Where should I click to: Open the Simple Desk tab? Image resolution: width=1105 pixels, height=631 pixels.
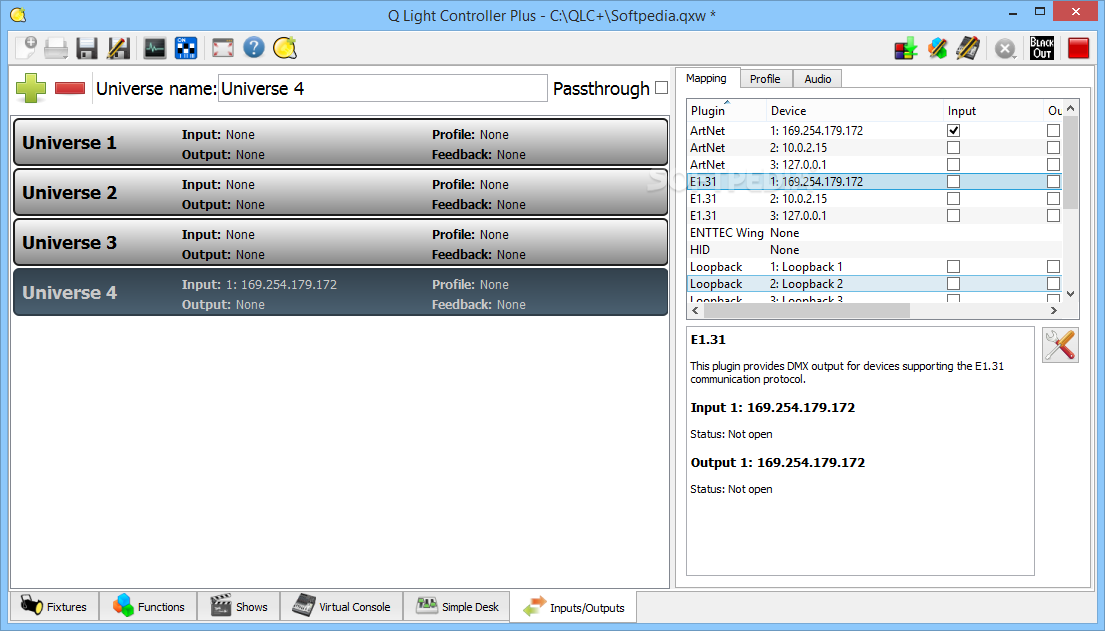457,606
